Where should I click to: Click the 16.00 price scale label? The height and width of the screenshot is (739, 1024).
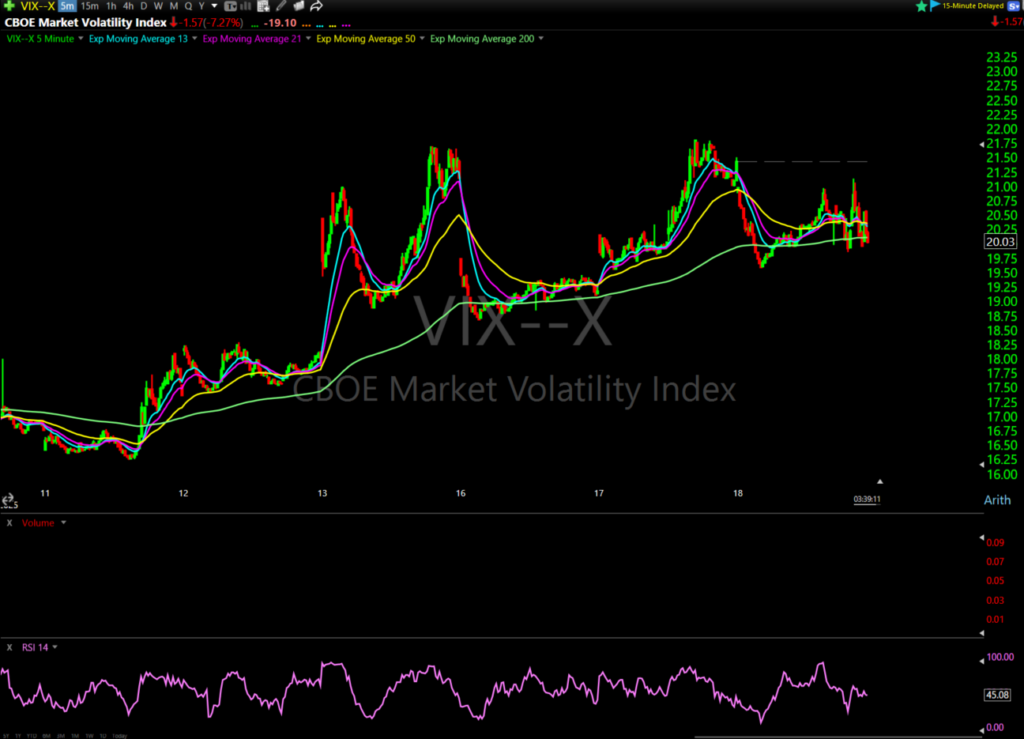[x=1002, y=475]
